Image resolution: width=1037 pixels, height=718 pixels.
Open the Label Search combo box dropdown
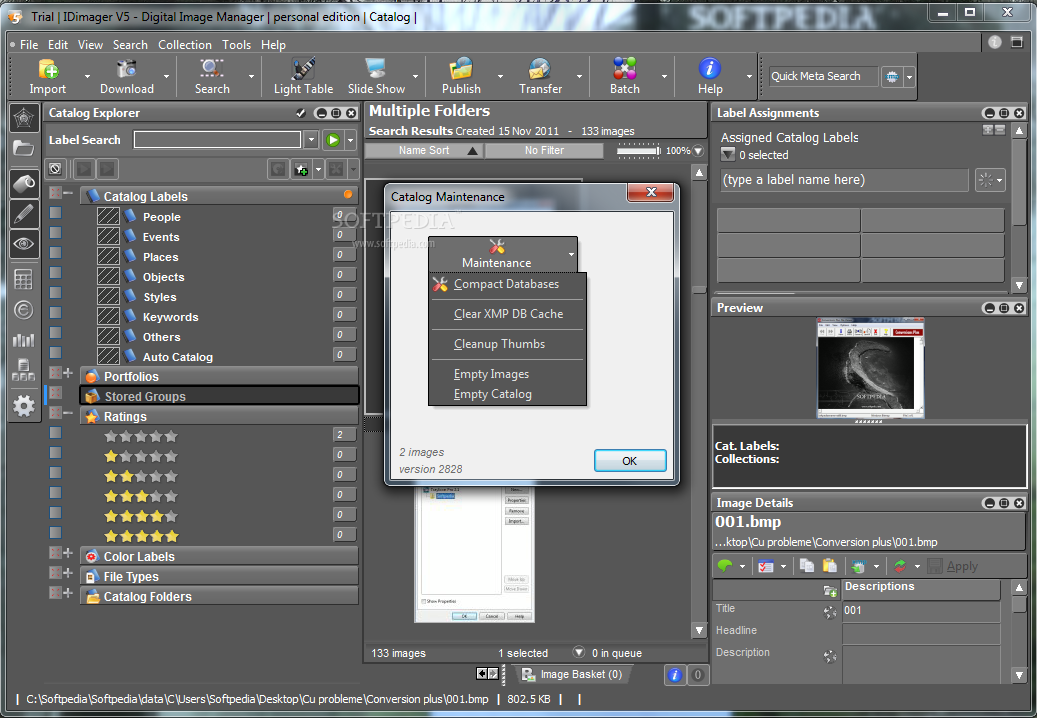tap(311, 140)
